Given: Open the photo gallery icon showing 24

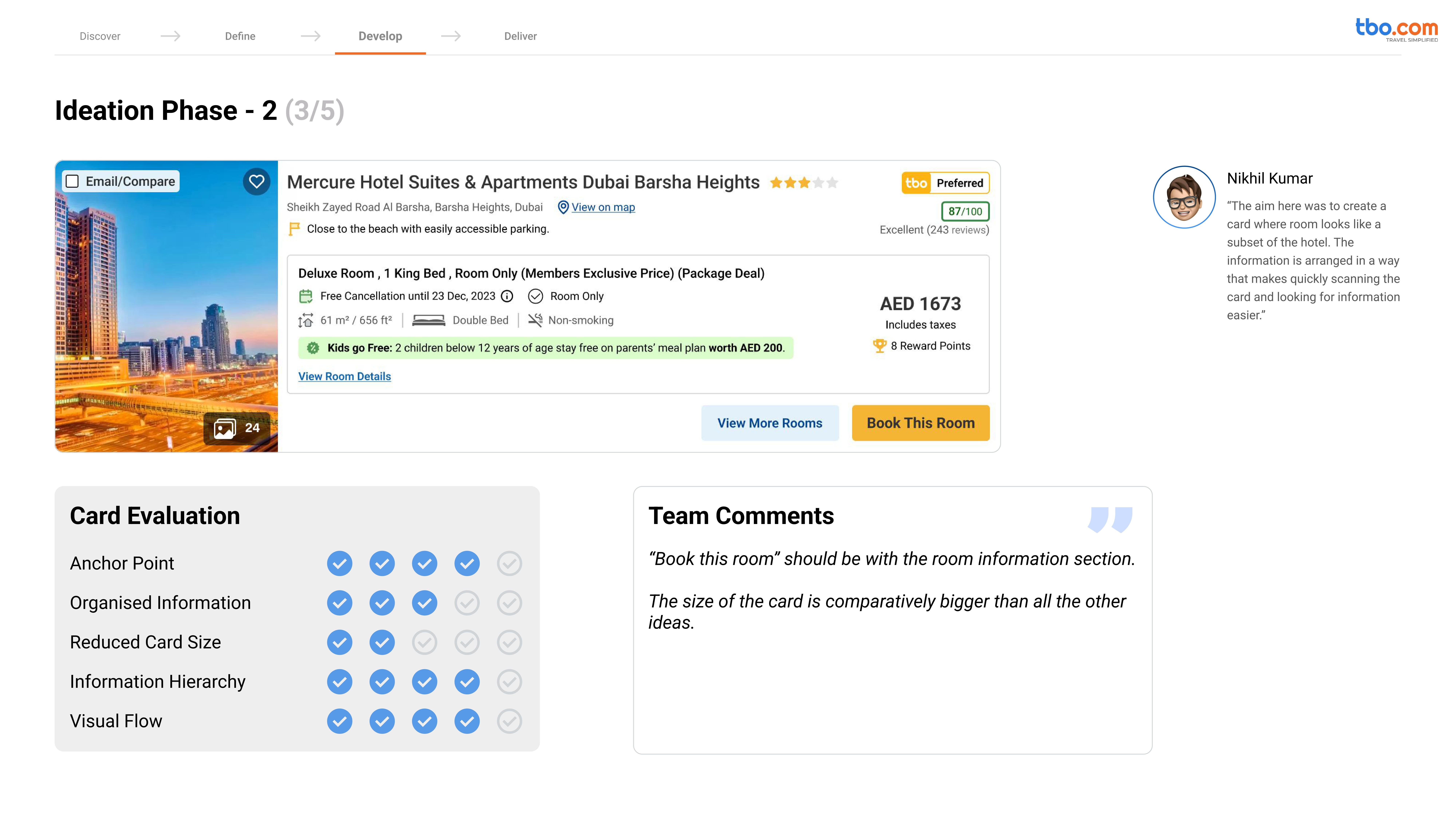Looking at the screenshot, I should pos(225,428).
